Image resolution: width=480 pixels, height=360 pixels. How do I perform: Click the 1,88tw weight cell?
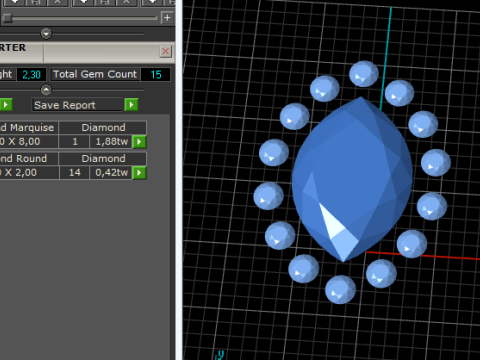pos(111,142)
